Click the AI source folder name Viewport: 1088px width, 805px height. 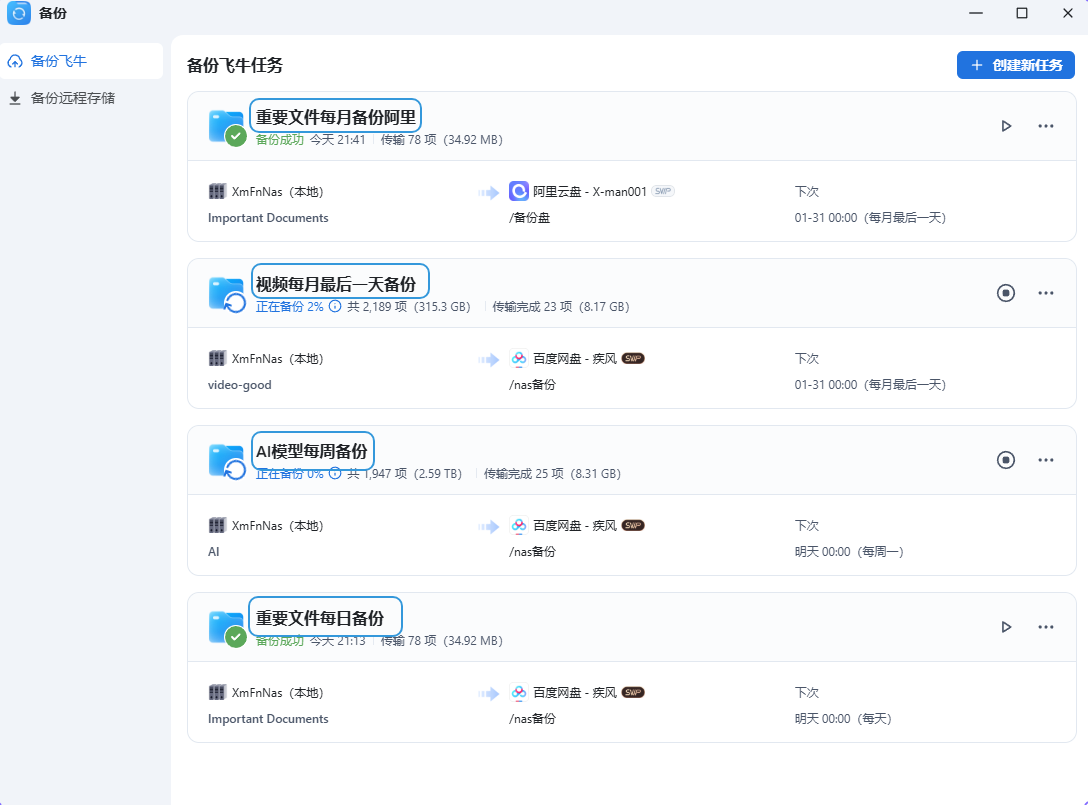point(214,552)
